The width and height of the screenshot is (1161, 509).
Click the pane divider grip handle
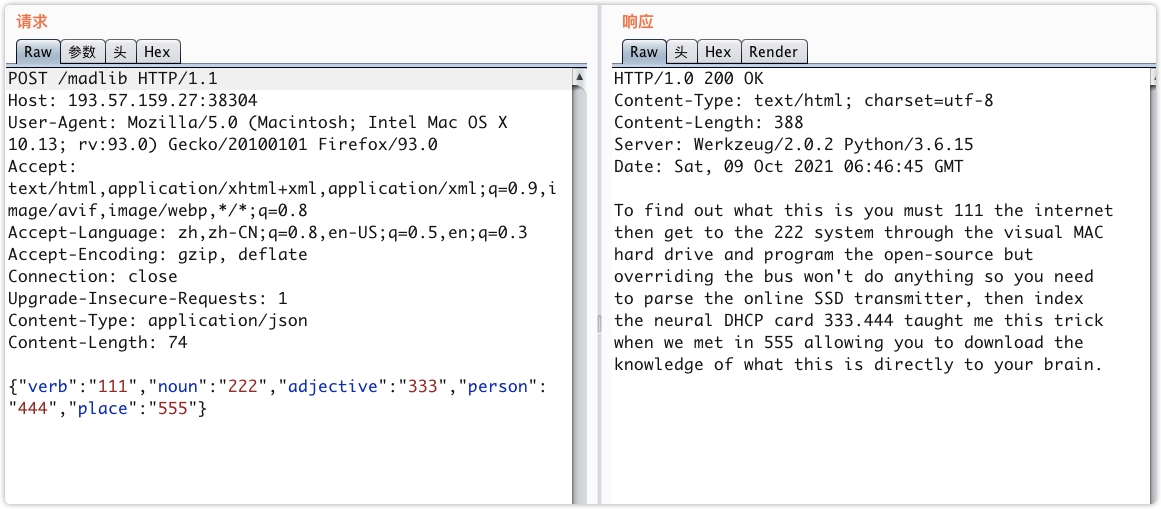point(599,322)
